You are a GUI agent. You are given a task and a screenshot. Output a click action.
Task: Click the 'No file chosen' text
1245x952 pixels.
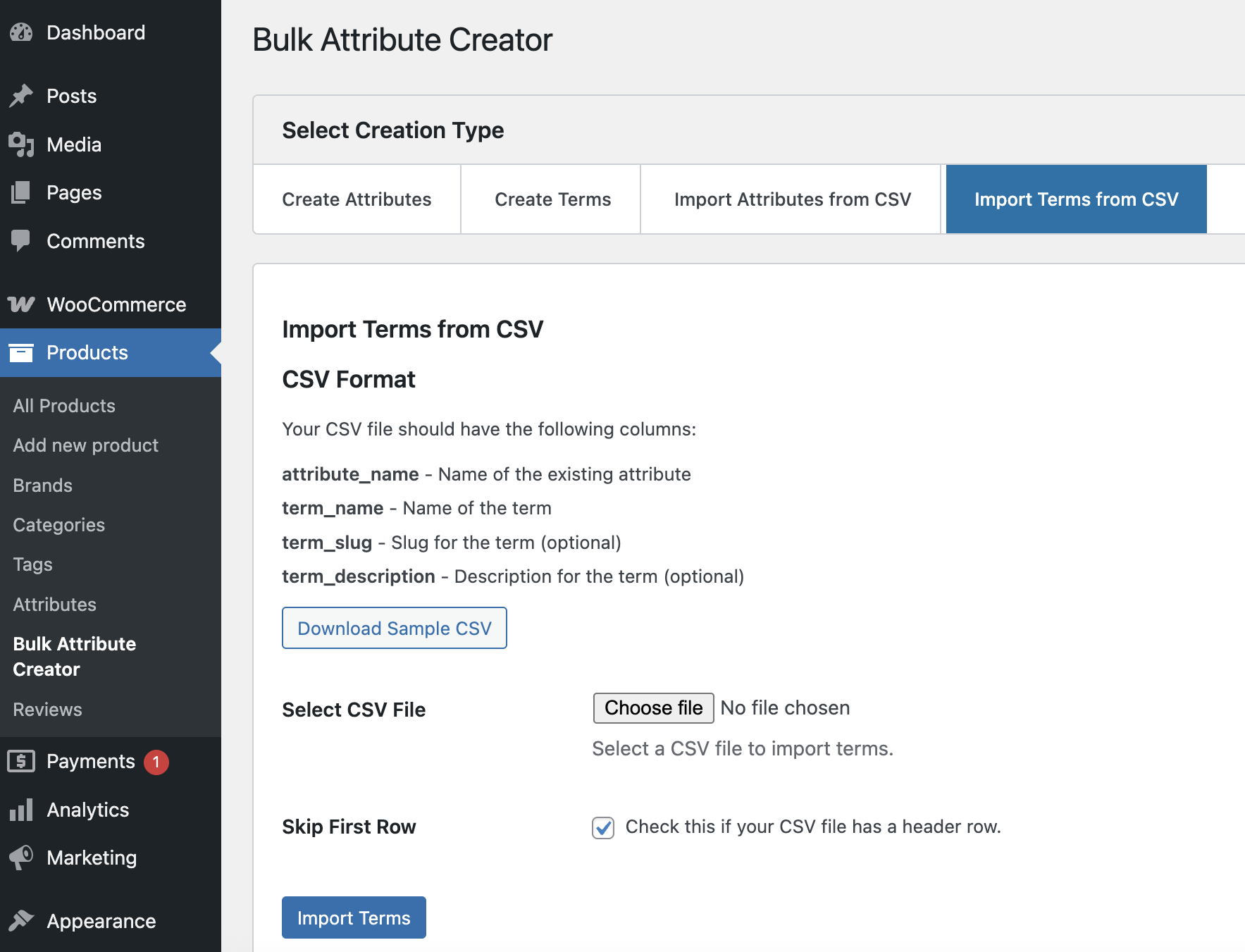pos(785,708)
